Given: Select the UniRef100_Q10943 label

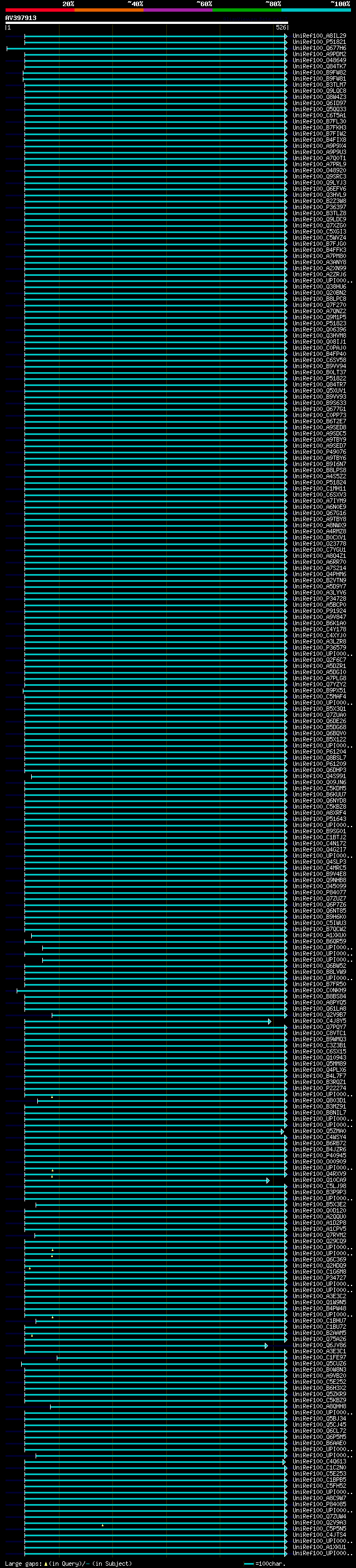Looking at the screenshot, I should point(319,1057).
